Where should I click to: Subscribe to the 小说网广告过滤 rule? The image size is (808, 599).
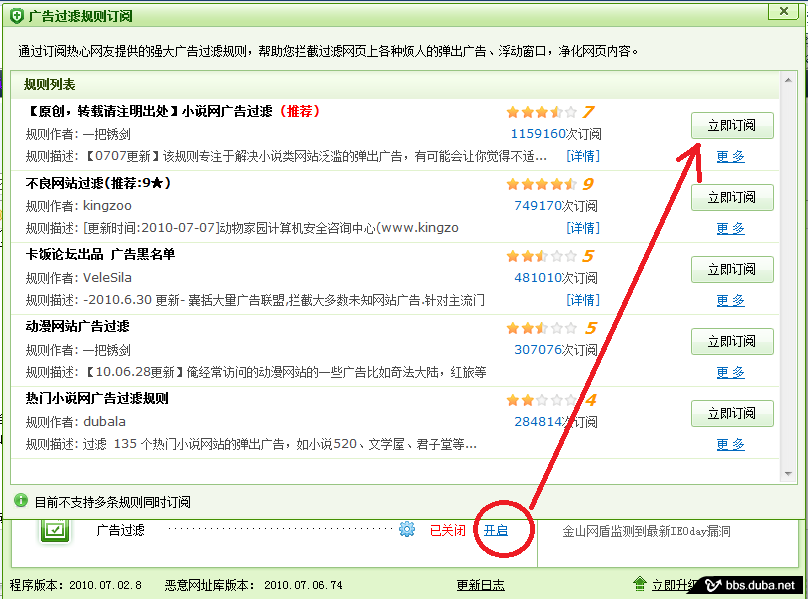coord(732,125)
